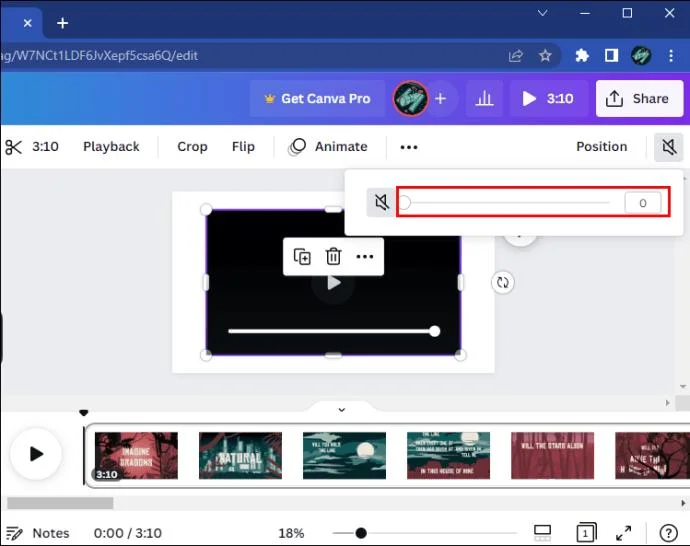Toggle thumbnail view icon in bottom bar
This screenshot has width=690, height=546.
point(542,533)
